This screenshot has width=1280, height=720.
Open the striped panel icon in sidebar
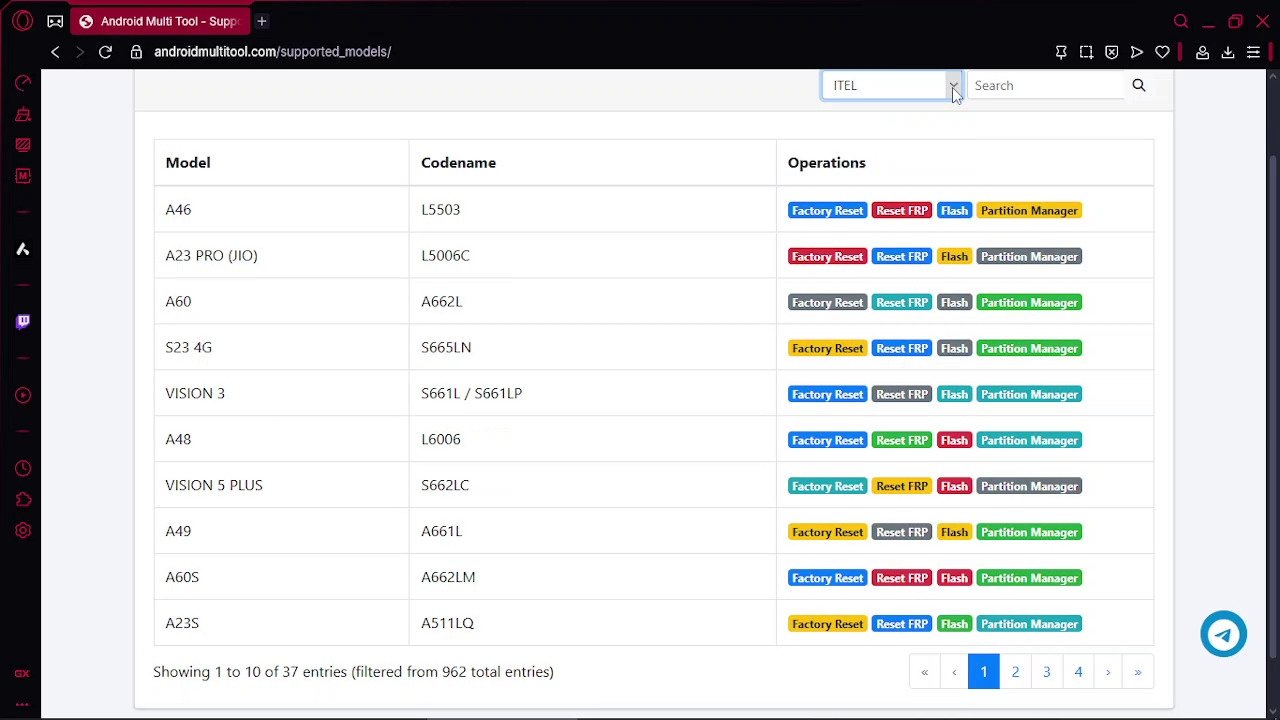click(22, 145)
